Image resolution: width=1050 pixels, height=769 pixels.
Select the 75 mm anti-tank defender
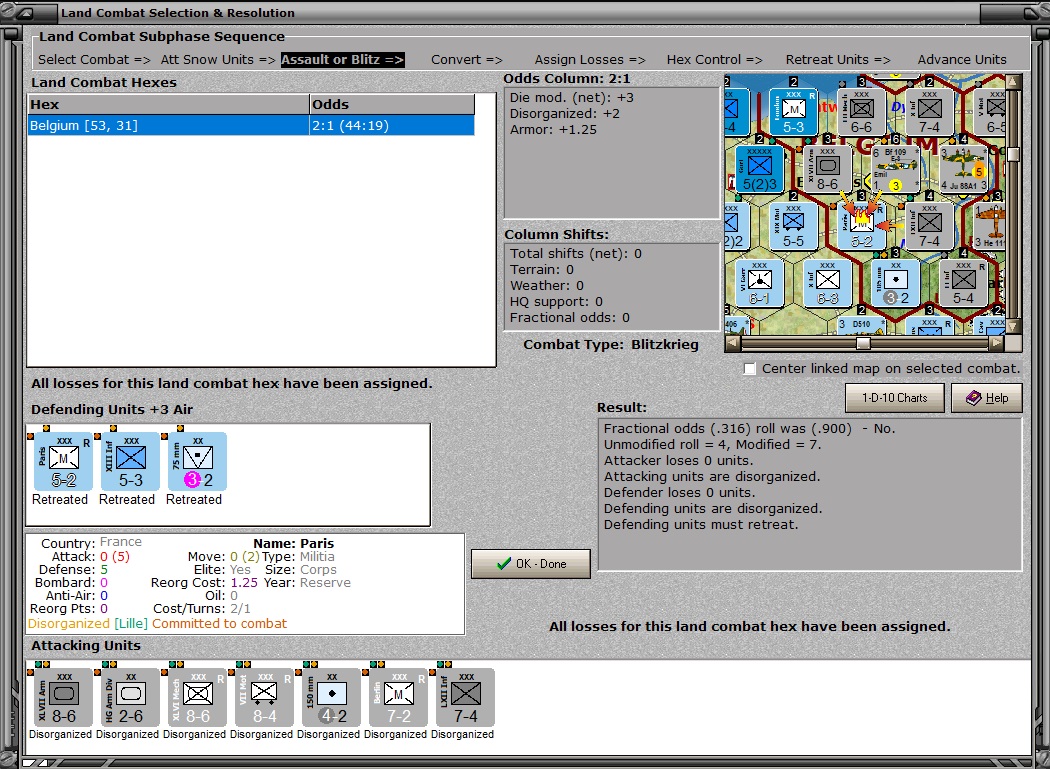198,462
